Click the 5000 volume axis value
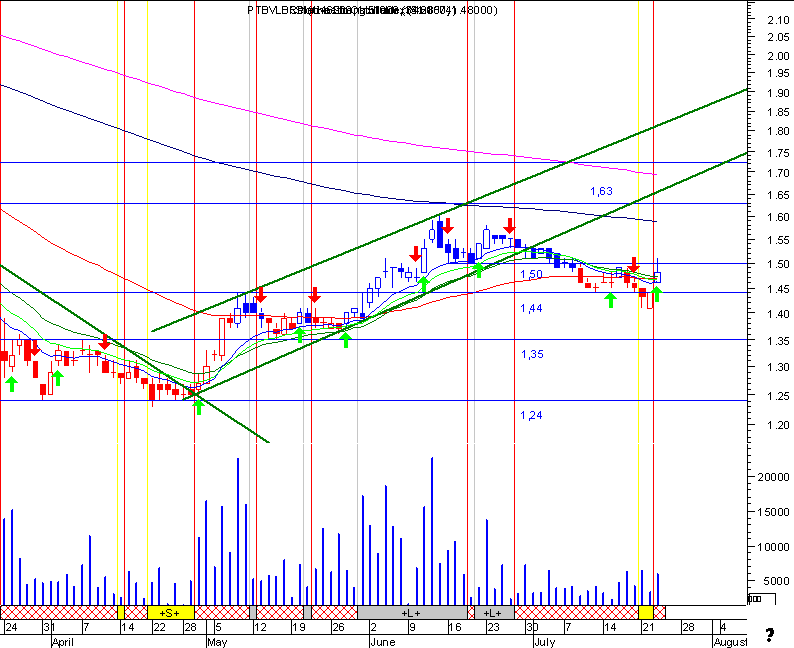The image size is (794, 648). click(776, 581)
